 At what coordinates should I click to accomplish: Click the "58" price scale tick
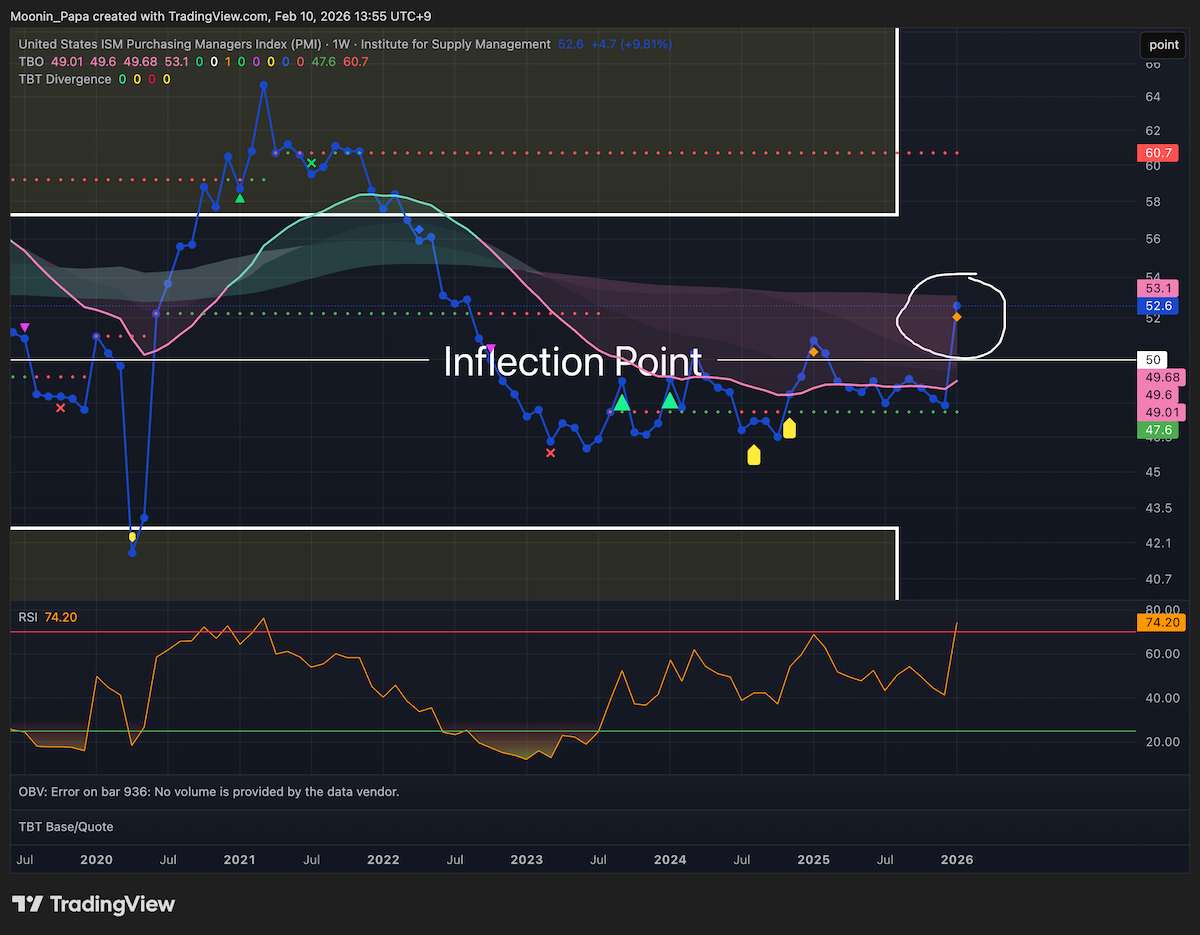pyautogui.click(x=1153, y=202)
